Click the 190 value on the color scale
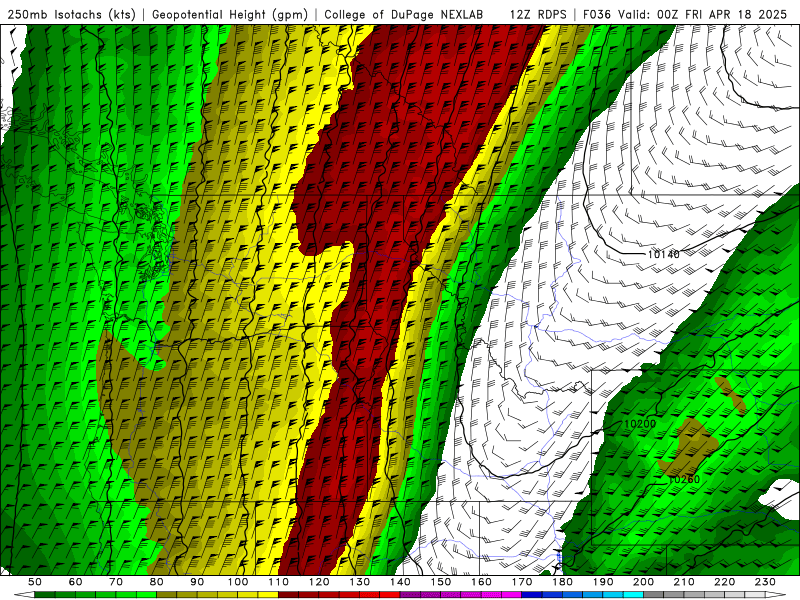Screen dimensions: 800x600 click(603, 582)
